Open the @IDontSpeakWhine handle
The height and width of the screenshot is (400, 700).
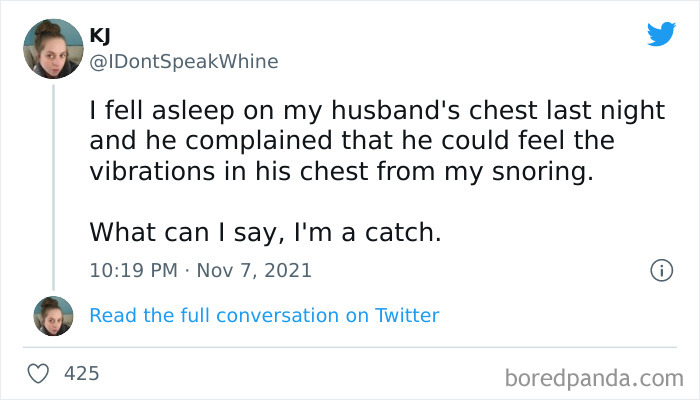(x=183, y=61)
